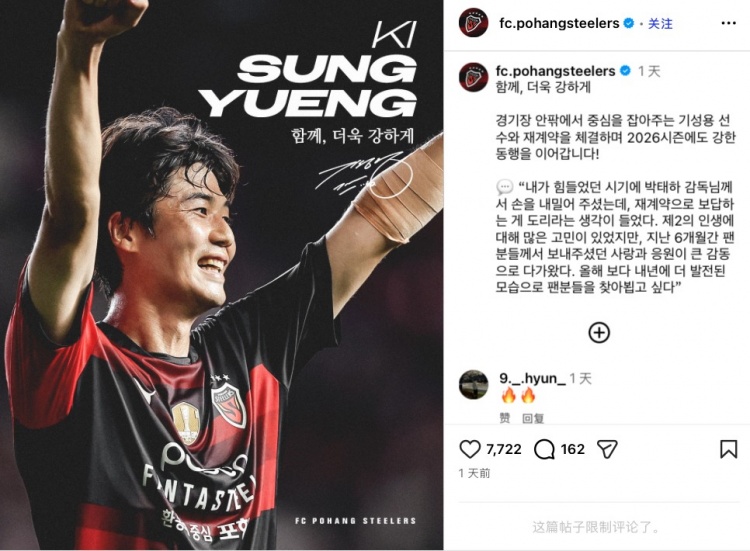Like the 9._.hyun_ comment with 赞
This screenshot has width=750, height=551.
point(505,419)
